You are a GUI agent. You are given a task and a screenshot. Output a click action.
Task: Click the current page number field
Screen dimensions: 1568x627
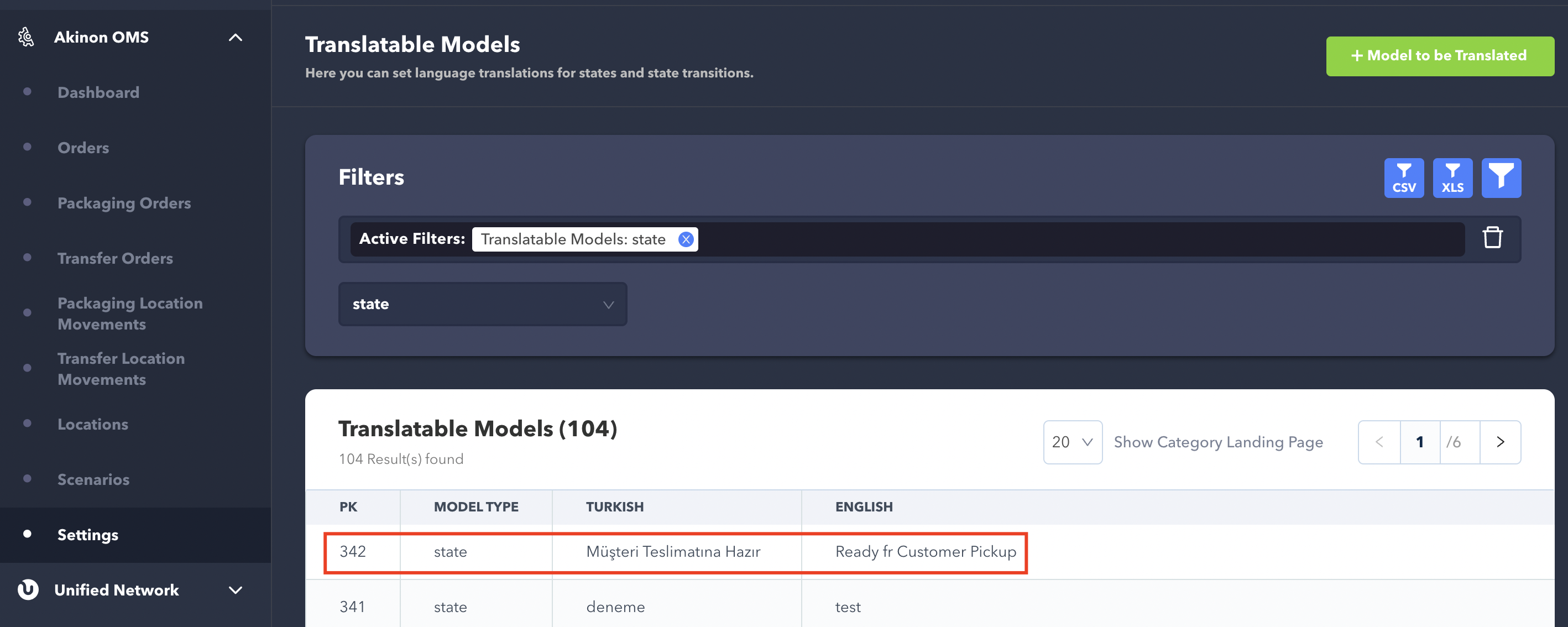(1419, 442)
